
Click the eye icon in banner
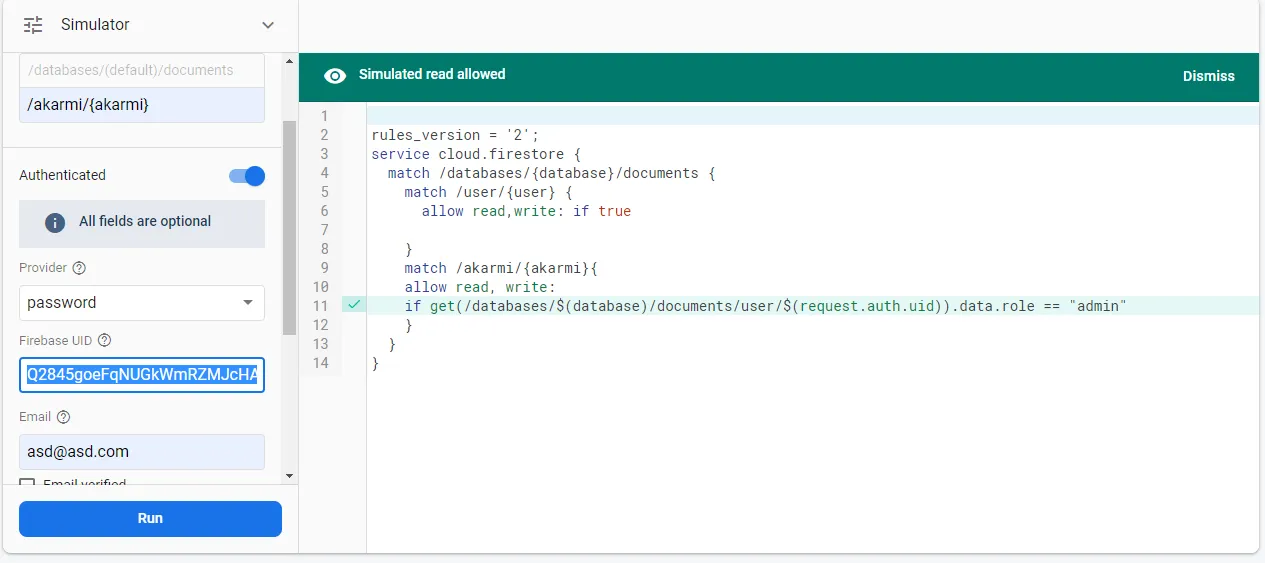[336, 75]
